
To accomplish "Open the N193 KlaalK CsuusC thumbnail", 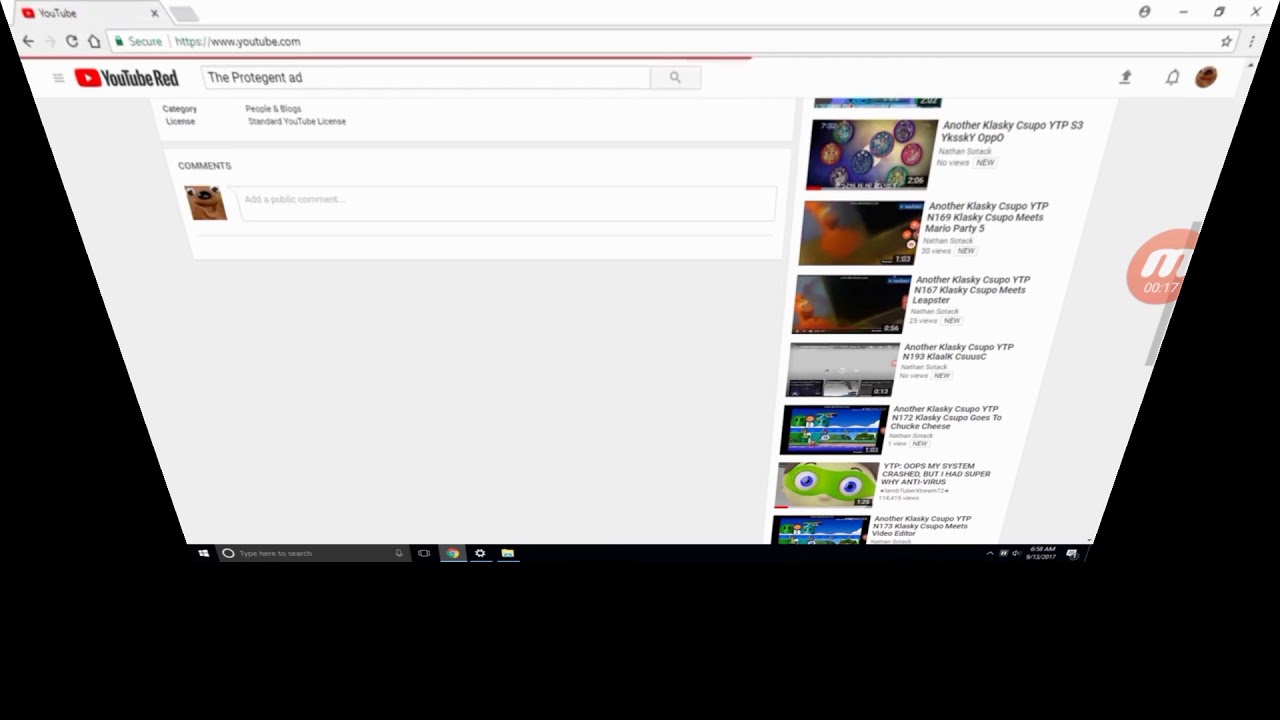I will pyautogui.click(x=842, y=369).
